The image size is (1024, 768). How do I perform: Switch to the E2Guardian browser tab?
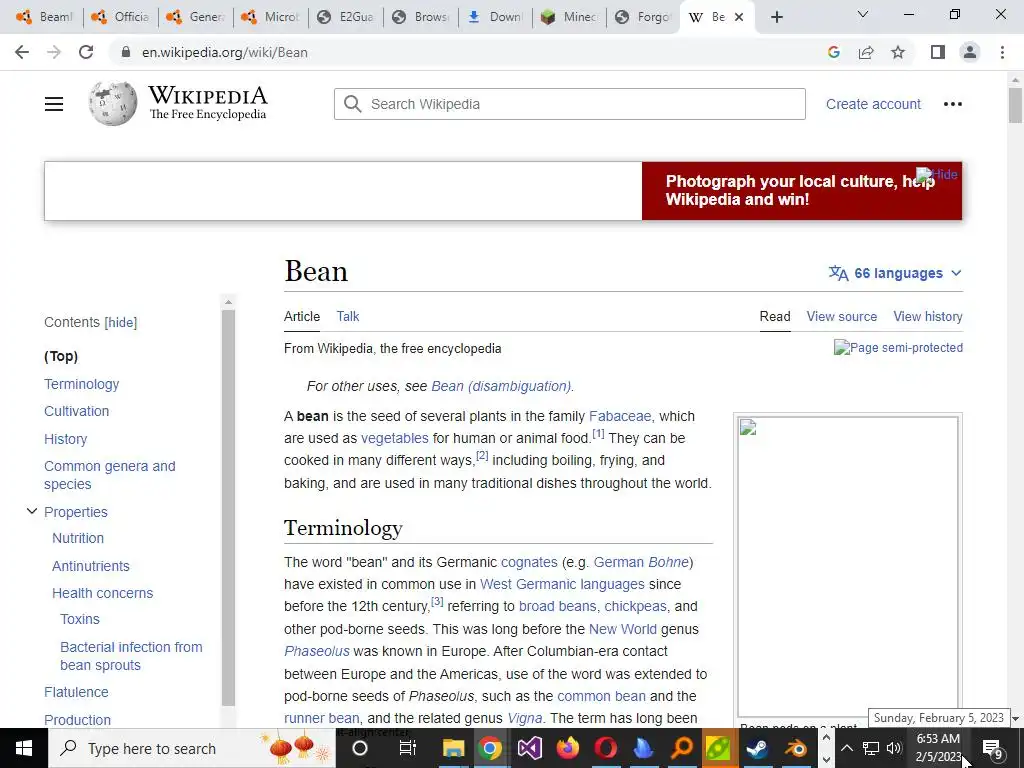click(x=345, y=17)
